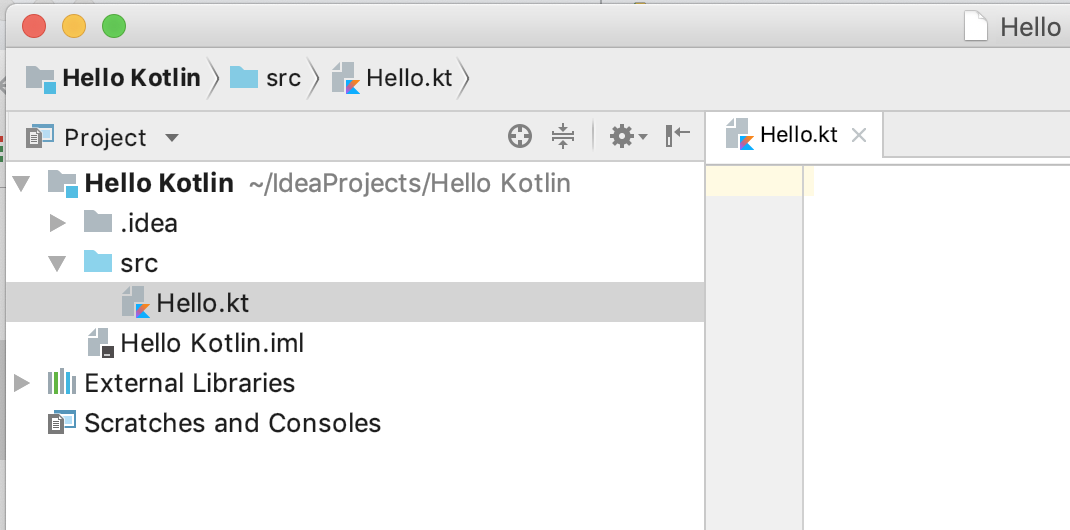The image size is (1070, 530).
Task: Switch to the Hello.kt editor tab
Action: click(x=798, y=135)
